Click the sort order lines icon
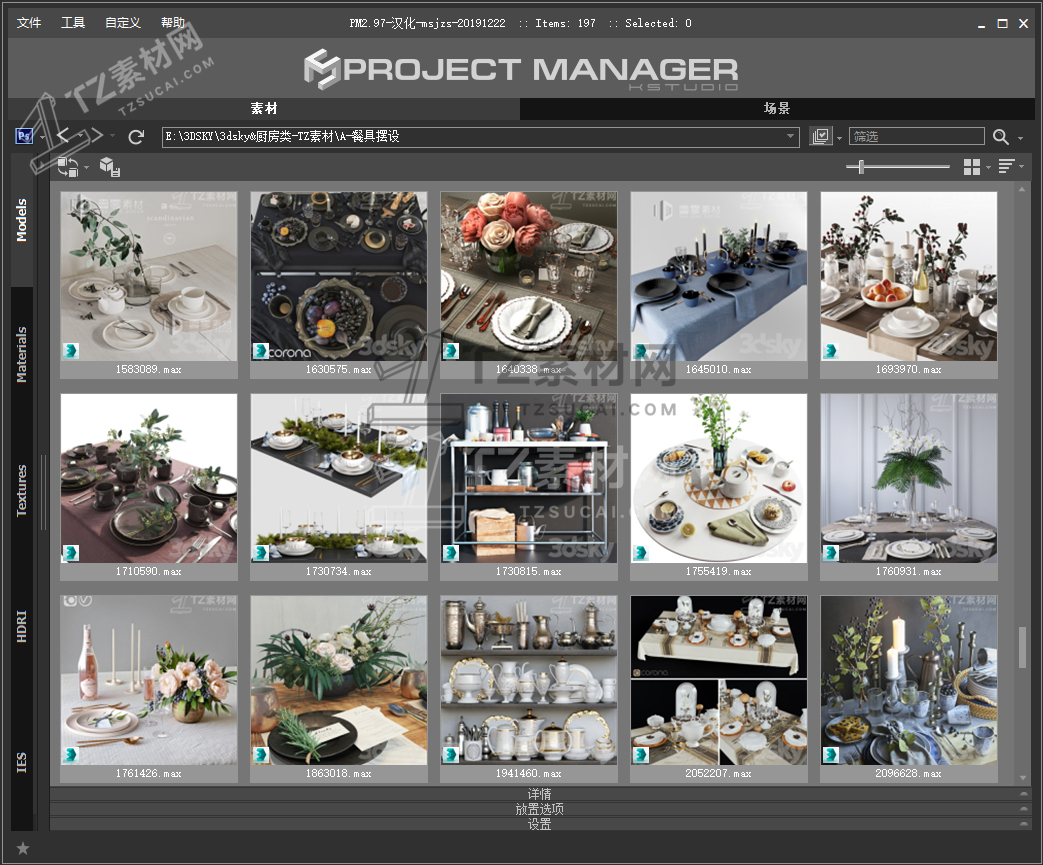The height and width of the screenshot is (865, 1043). click(1006, 166)
